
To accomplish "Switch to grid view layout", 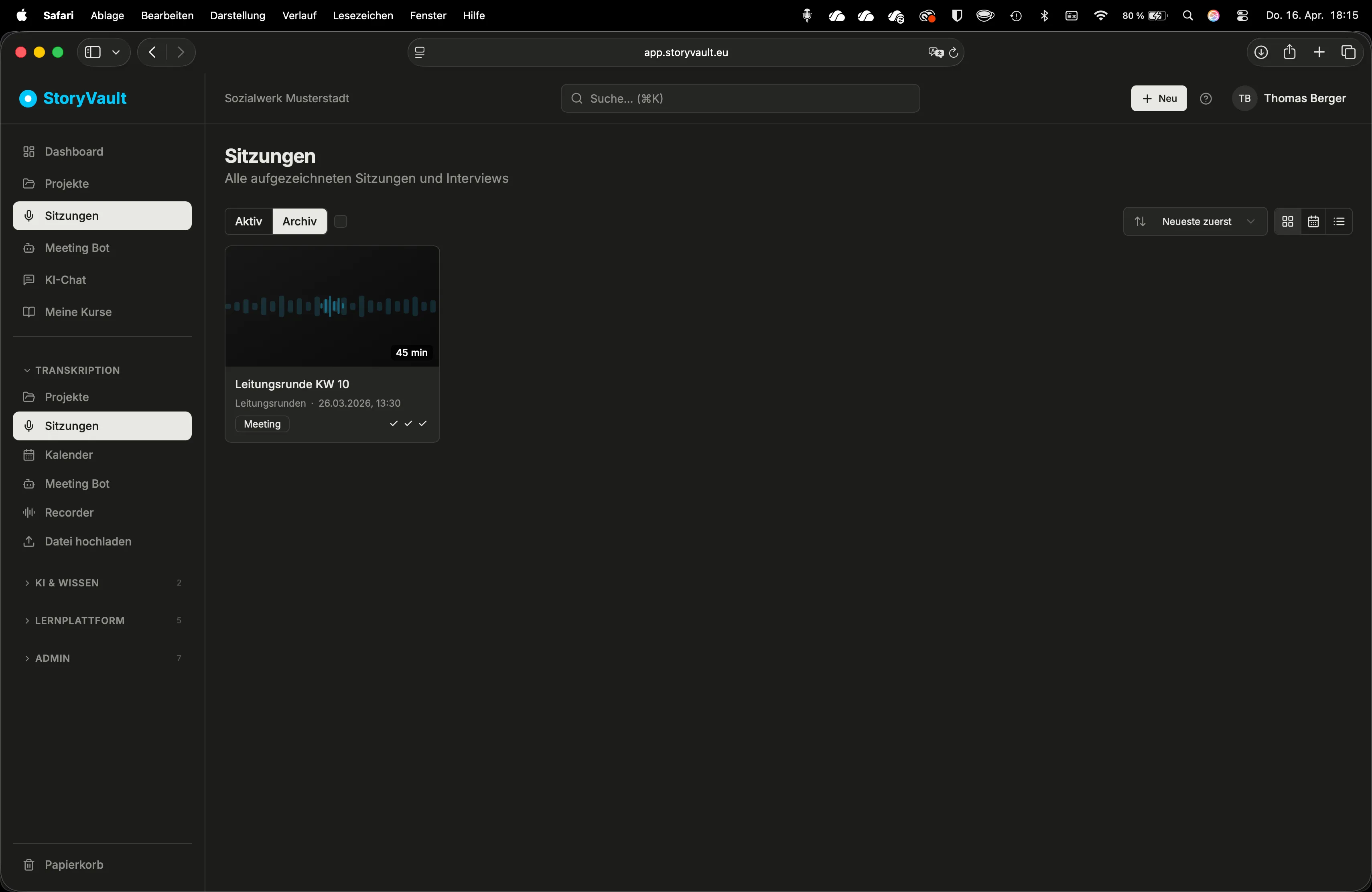I will [1287, 221].
